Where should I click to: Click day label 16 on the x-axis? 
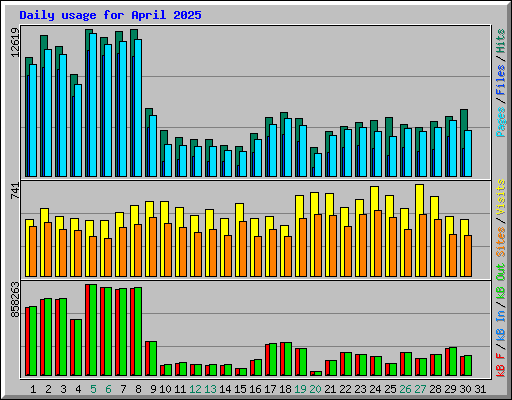pos(255,389)
